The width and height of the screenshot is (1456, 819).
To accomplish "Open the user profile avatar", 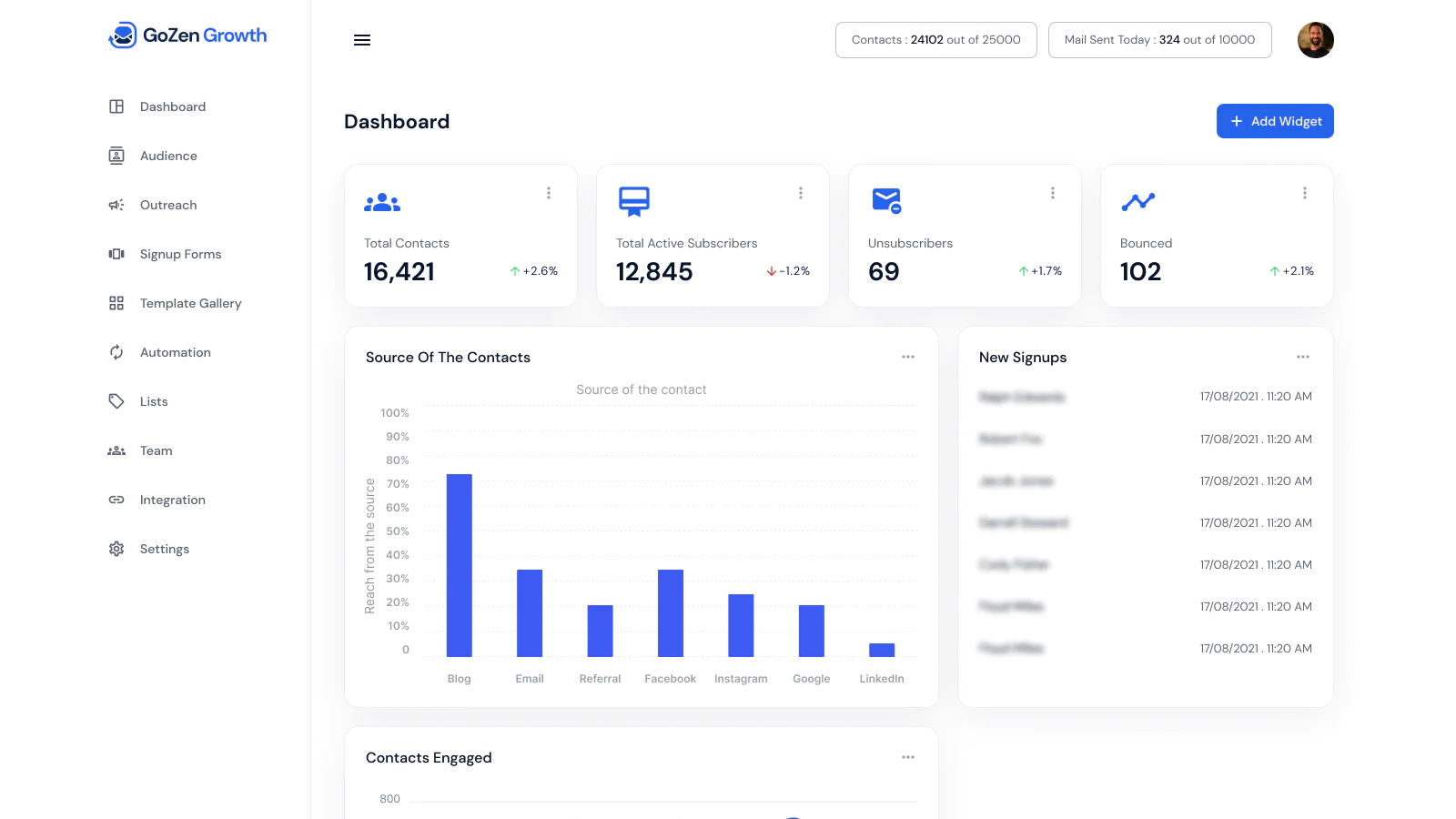I will pos(1316,40).
